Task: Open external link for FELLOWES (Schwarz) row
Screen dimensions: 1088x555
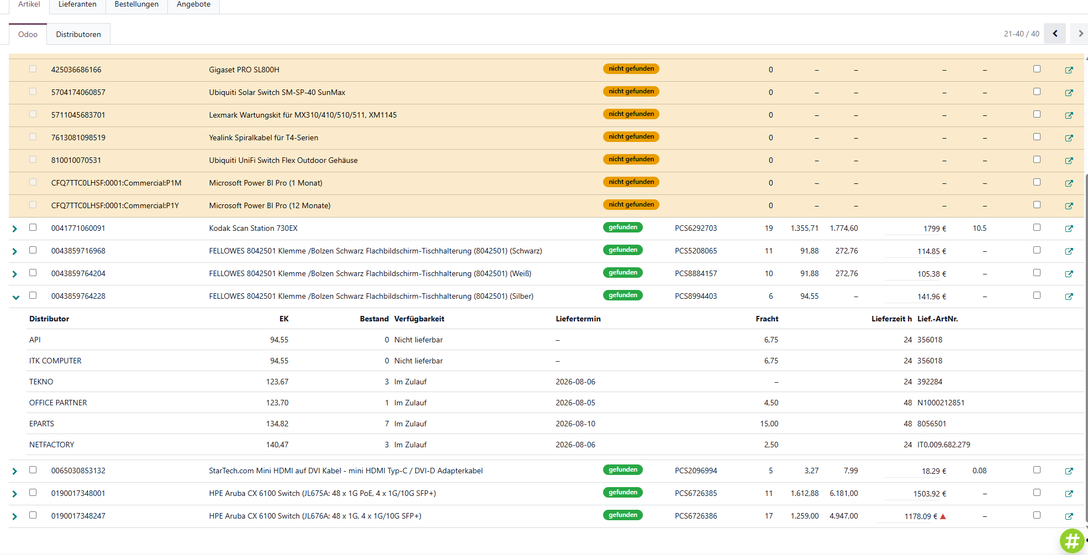Action: tap(1069, 251)
